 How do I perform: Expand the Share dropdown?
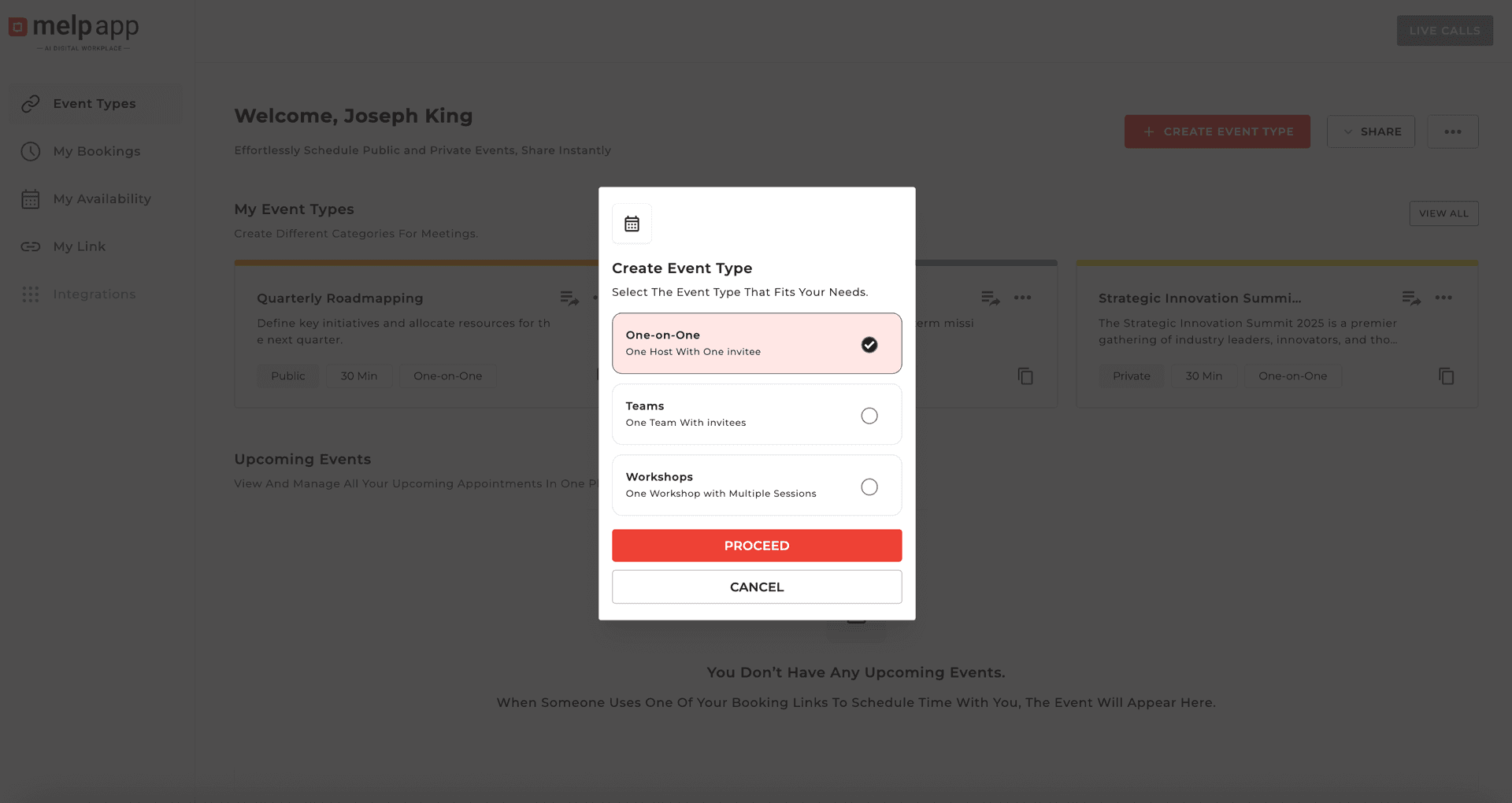[1370, 131]
